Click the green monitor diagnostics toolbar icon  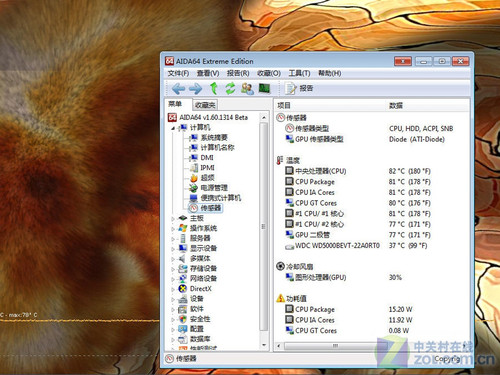pyautogui.click(x=264, y=88)
